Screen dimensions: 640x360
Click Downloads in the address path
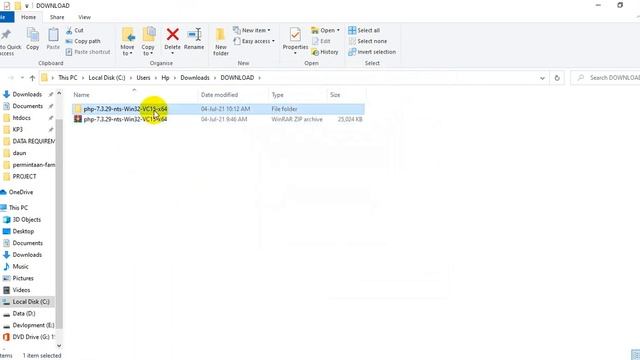(x=195, y=78)
